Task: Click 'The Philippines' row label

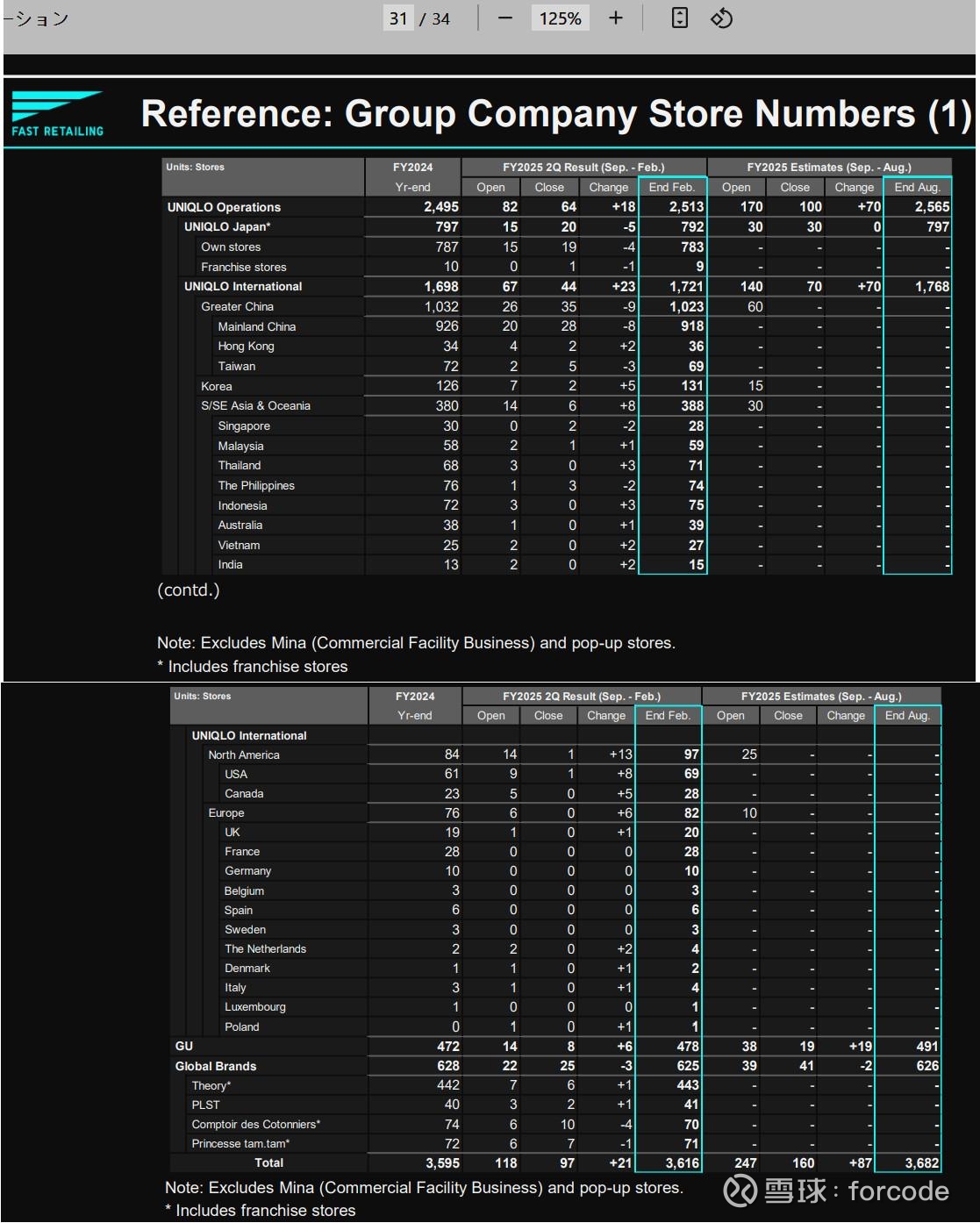Action: click(x=256, y=486)
